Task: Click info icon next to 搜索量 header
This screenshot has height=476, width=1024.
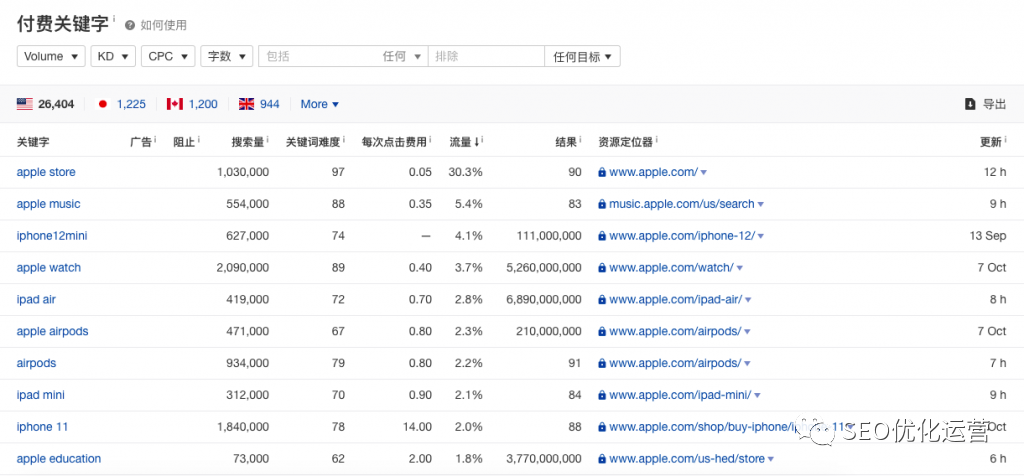Action: (x=268, y=139)
